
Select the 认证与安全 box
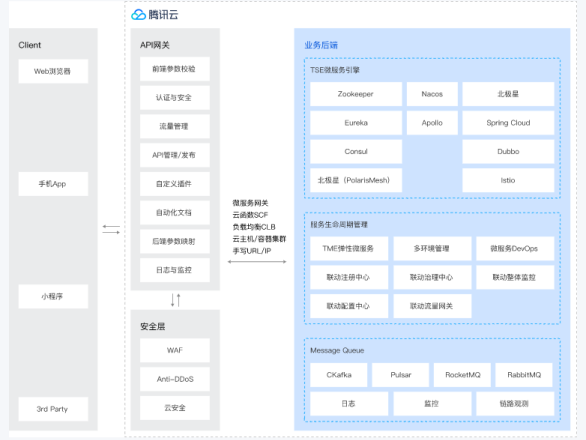[175, 98]
